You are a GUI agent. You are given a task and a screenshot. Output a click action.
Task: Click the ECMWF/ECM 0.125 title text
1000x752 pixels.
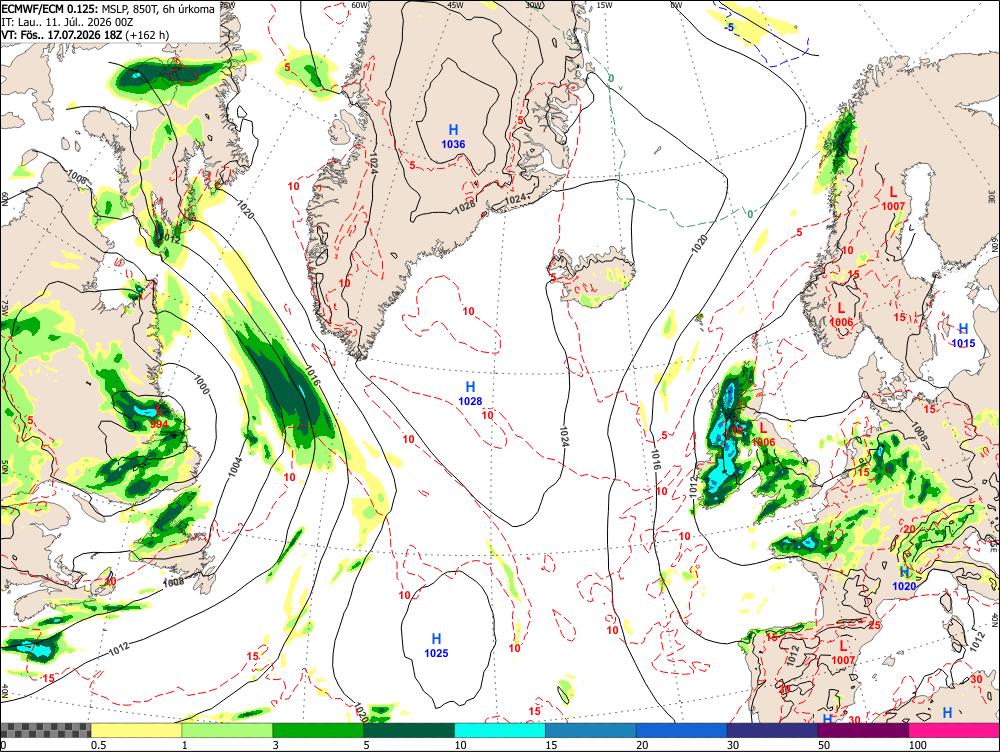coord(50,9)
